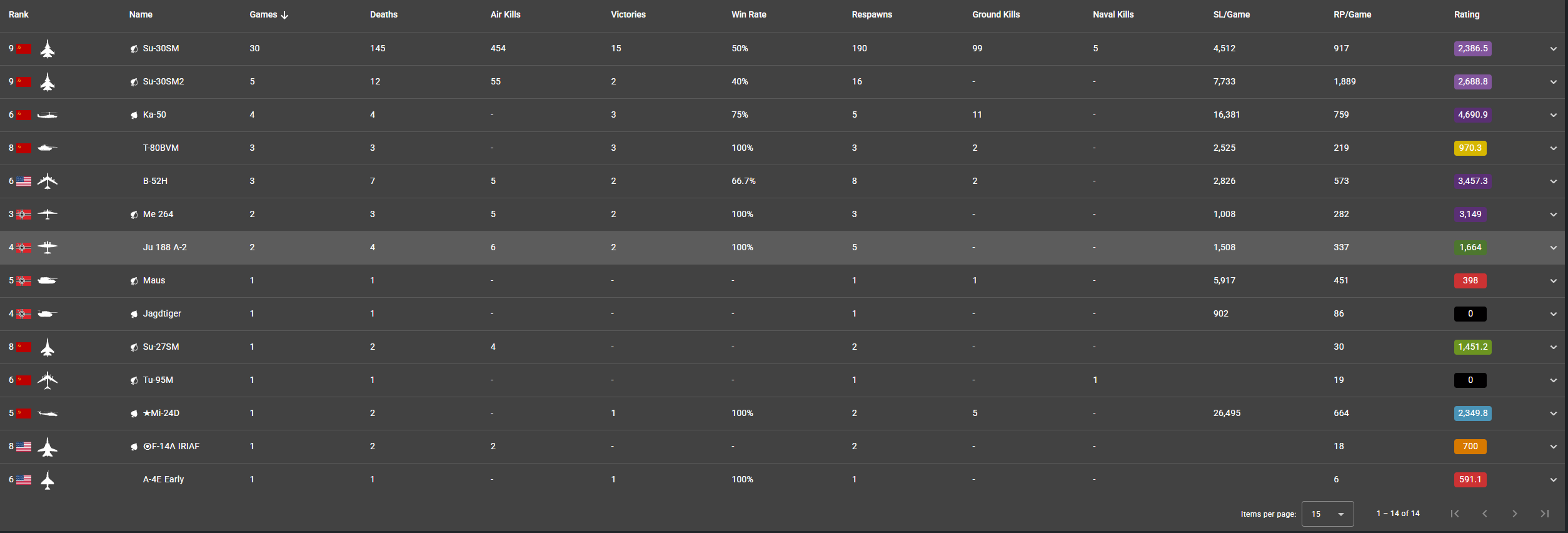Click the Su-30SM jet aircraft icon

tap(48, 49)
